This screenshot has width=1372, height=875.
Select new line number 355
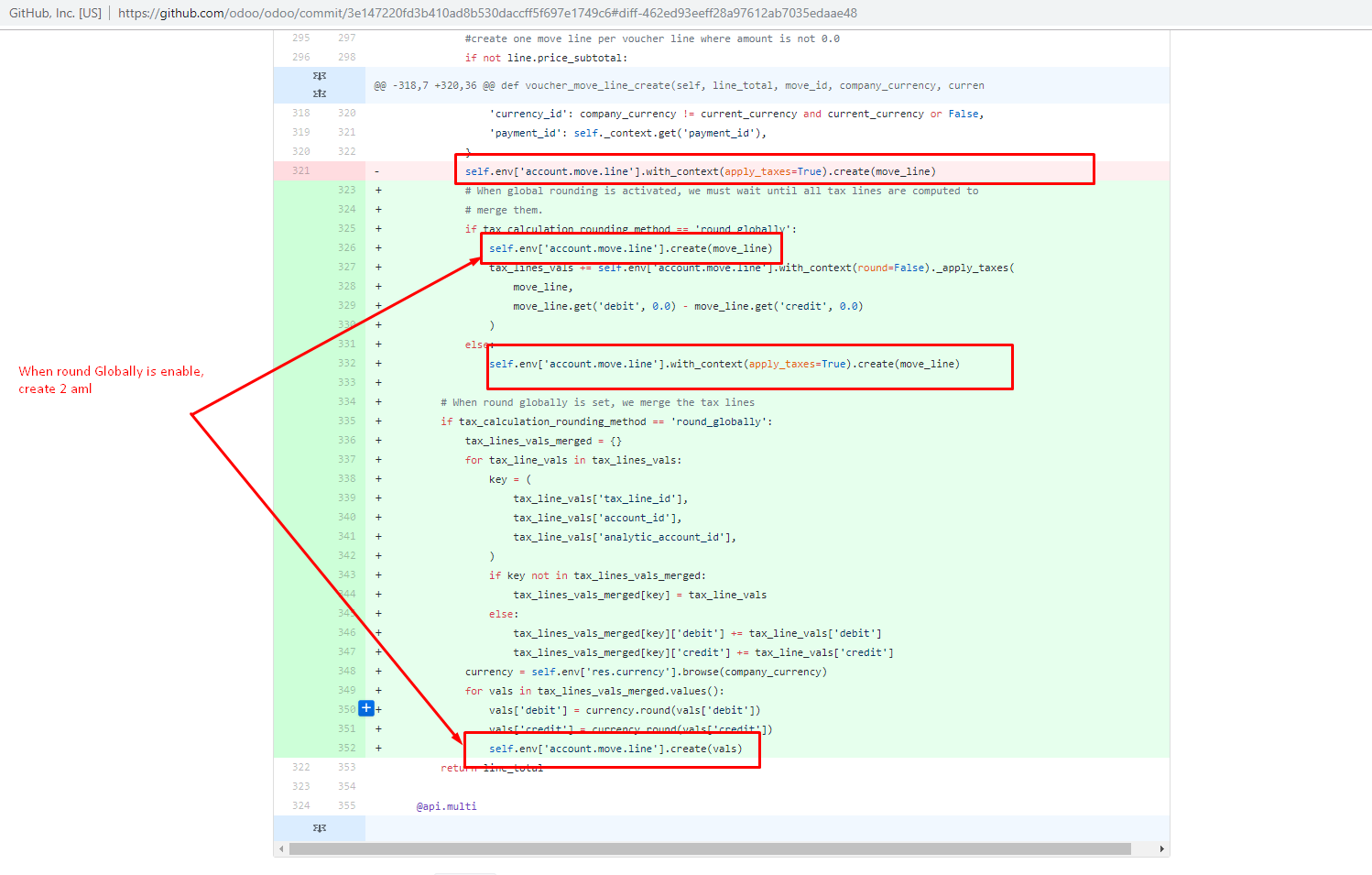coord(347,805)
